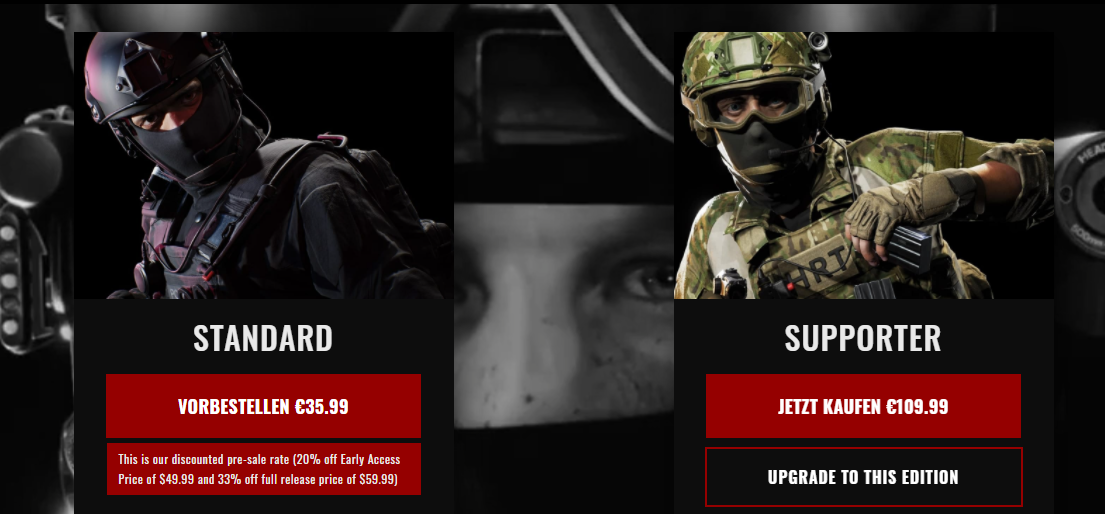Screen dimensions: 1105x514
Task: Select Upgrade to This Edition button
Action: 863,477
